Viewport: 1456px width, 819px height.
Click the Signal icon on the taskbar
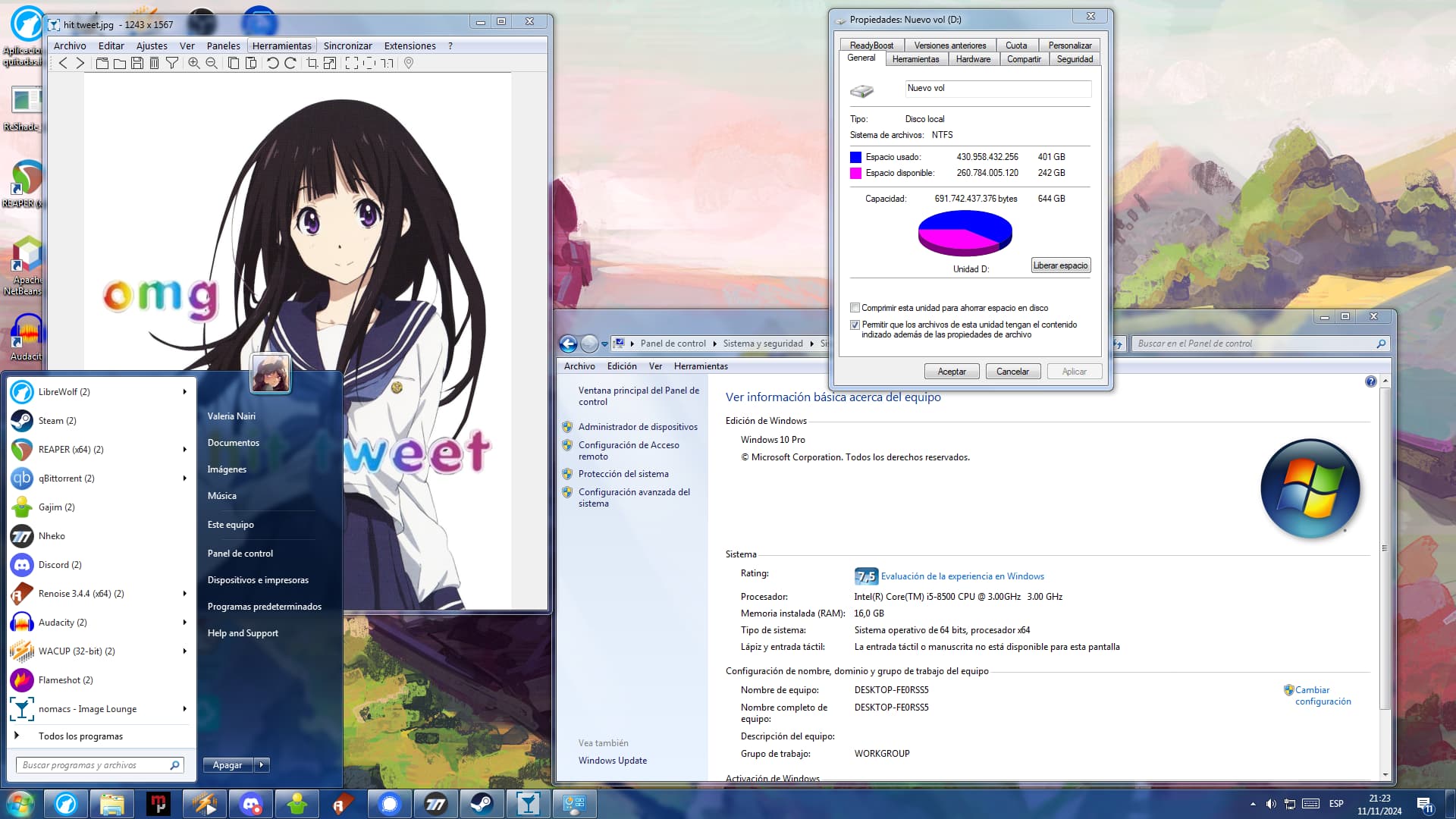click(390, 804)
